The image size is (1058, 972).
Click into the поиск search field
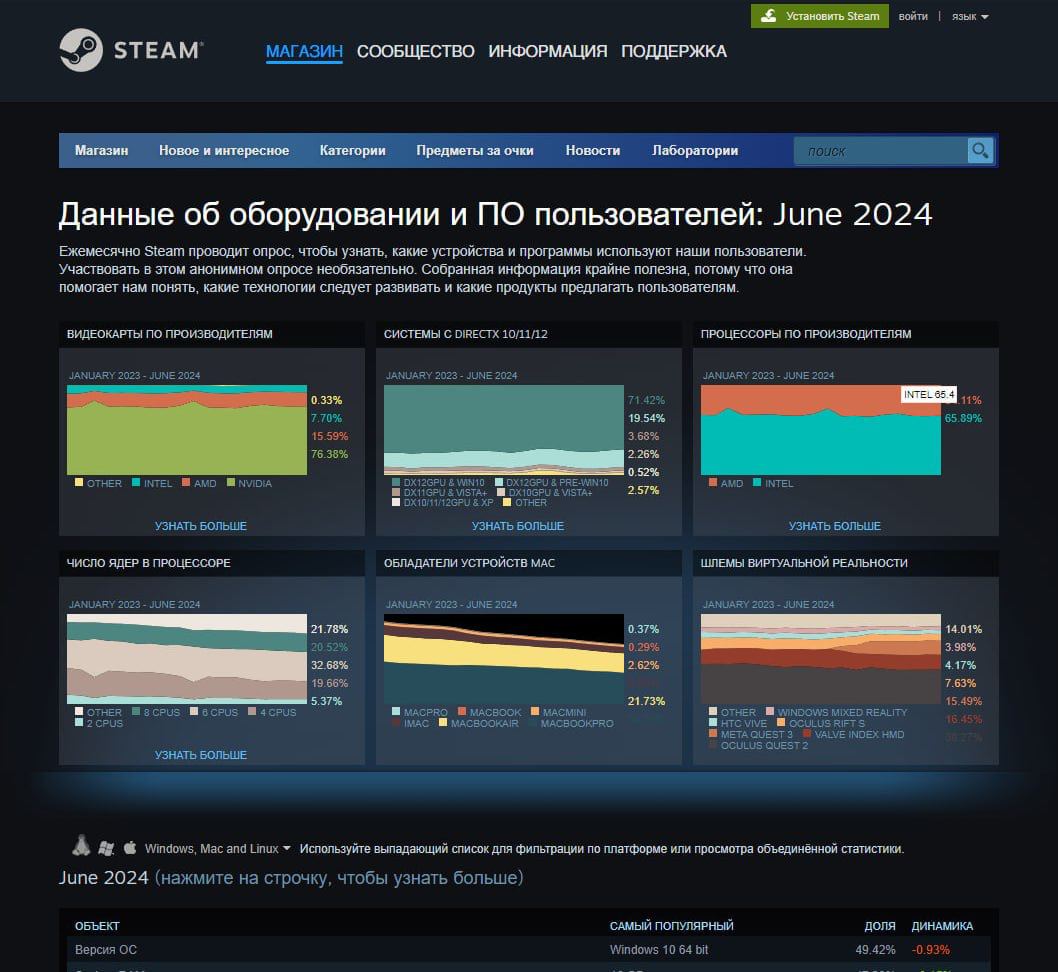[880, 151]
